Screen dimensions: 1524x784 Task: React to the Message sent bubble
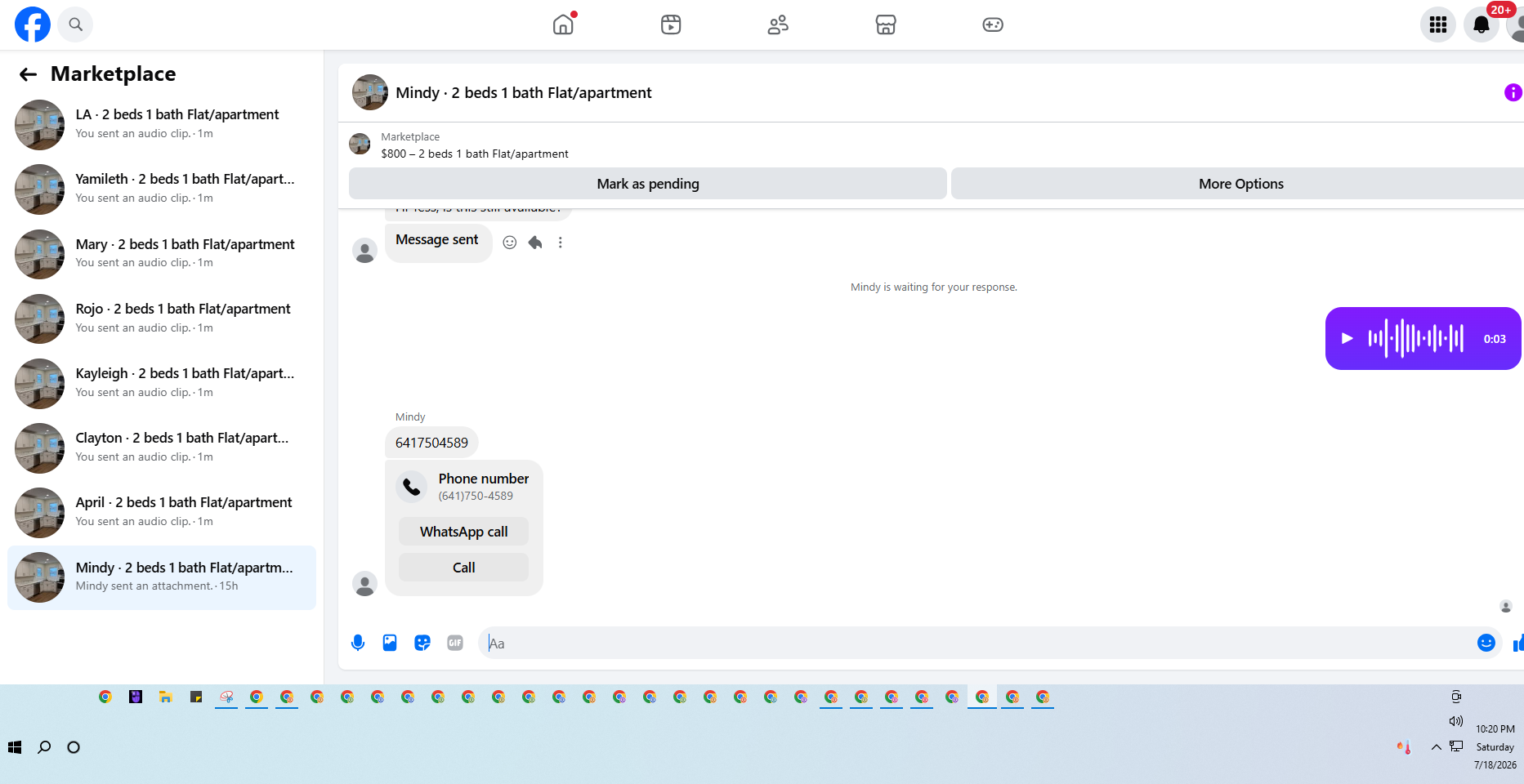click(510, 243)
